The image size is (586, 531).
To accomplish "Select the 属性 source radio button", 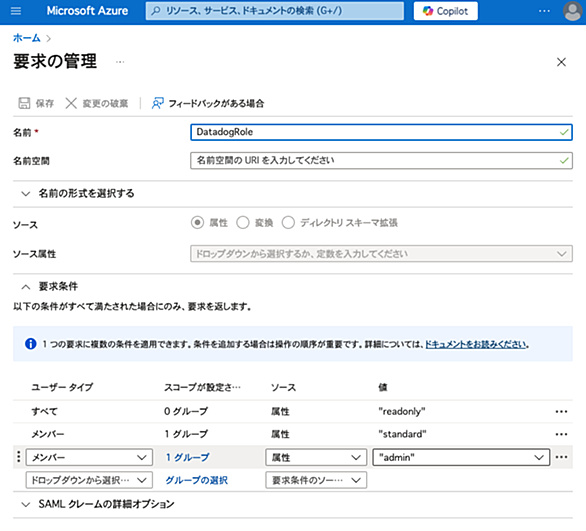I will coord(197,223).
